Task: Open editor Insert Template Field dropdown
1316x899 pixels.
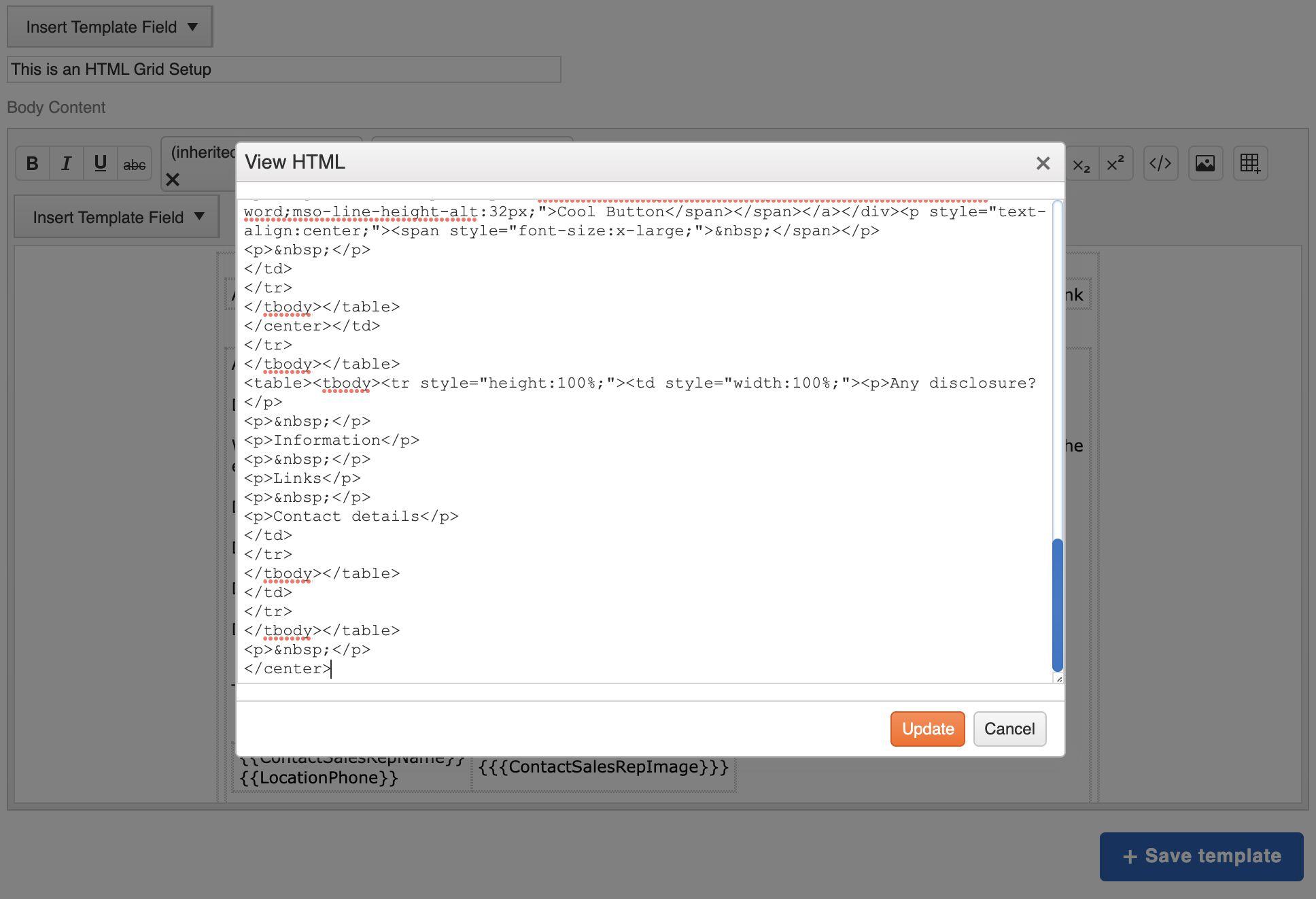Action: [x=117, y=218]
